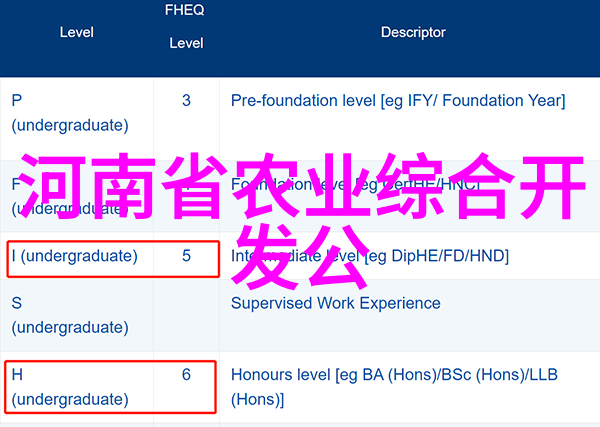The image size is (600, 427).
Task: Click the F (undergraduate) level cell
Action: [x=70, y=196]
